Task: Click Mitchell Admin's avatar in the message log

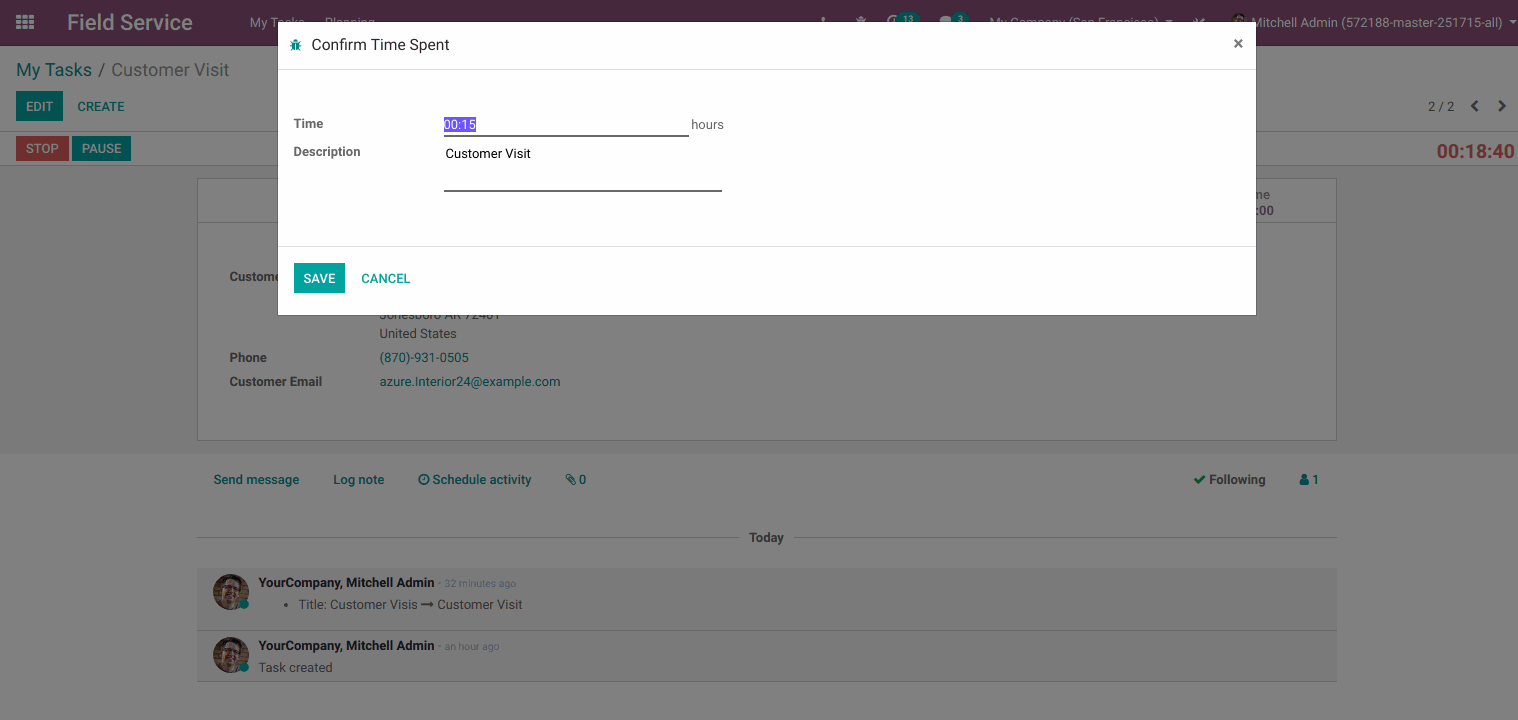Action: pos(230,591)
